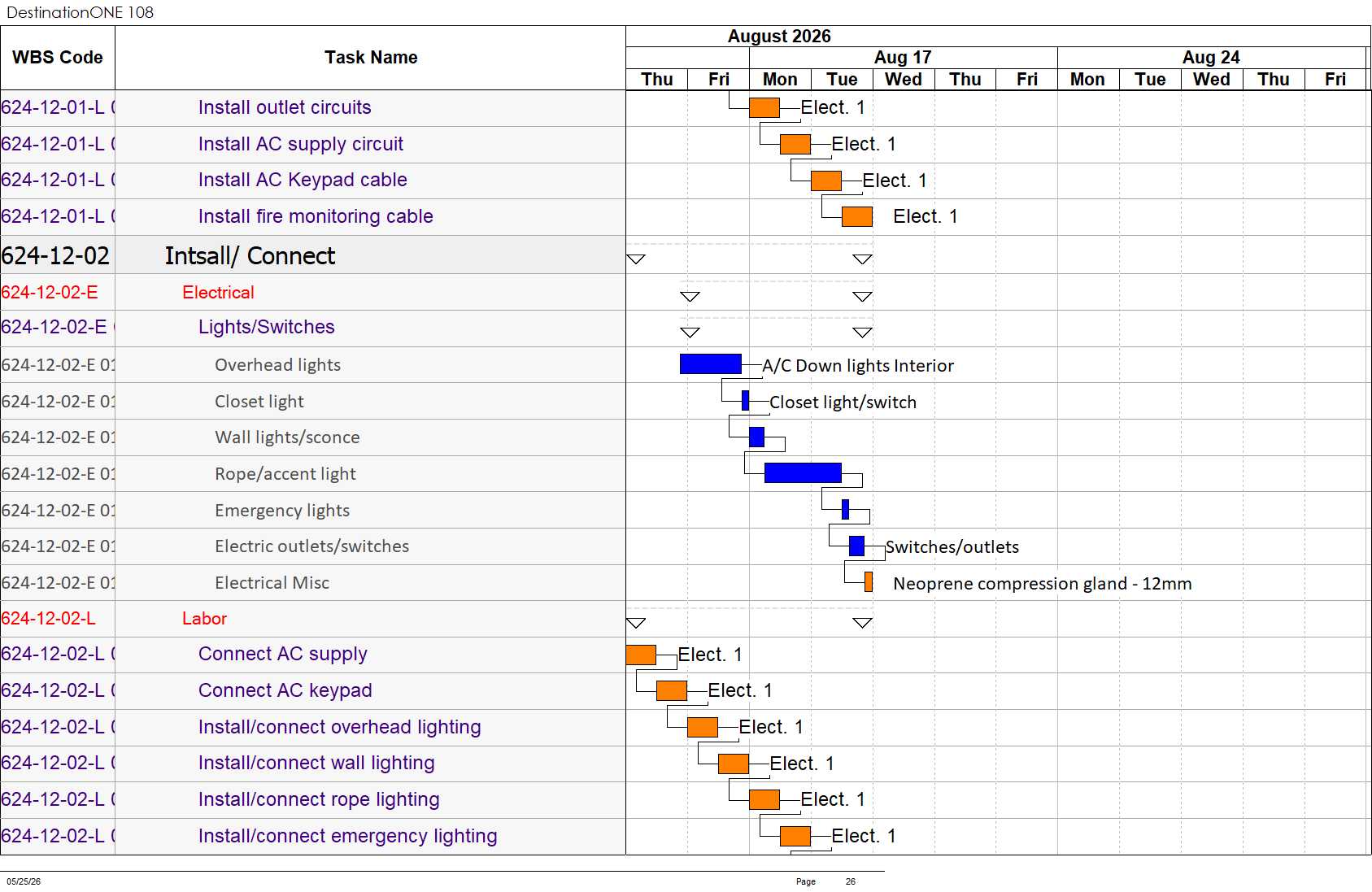
Task: Click the orange Install fire monitoring cable bar
Action: [x=857, y=216]
